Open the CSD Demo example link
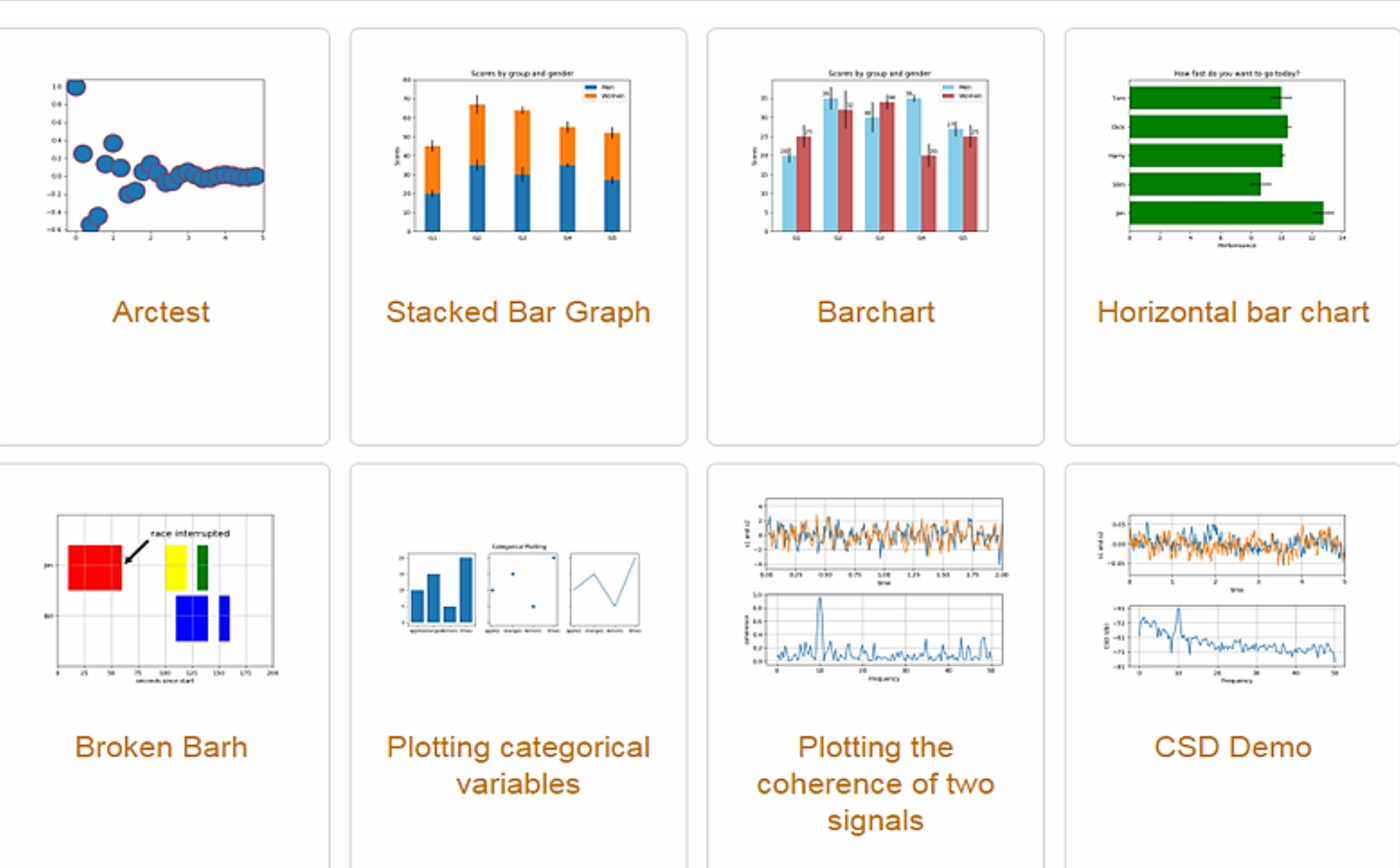Image resolution: width=1400 pixels, height=868 pixels. pyautogui.click(x=1233, y=747)
